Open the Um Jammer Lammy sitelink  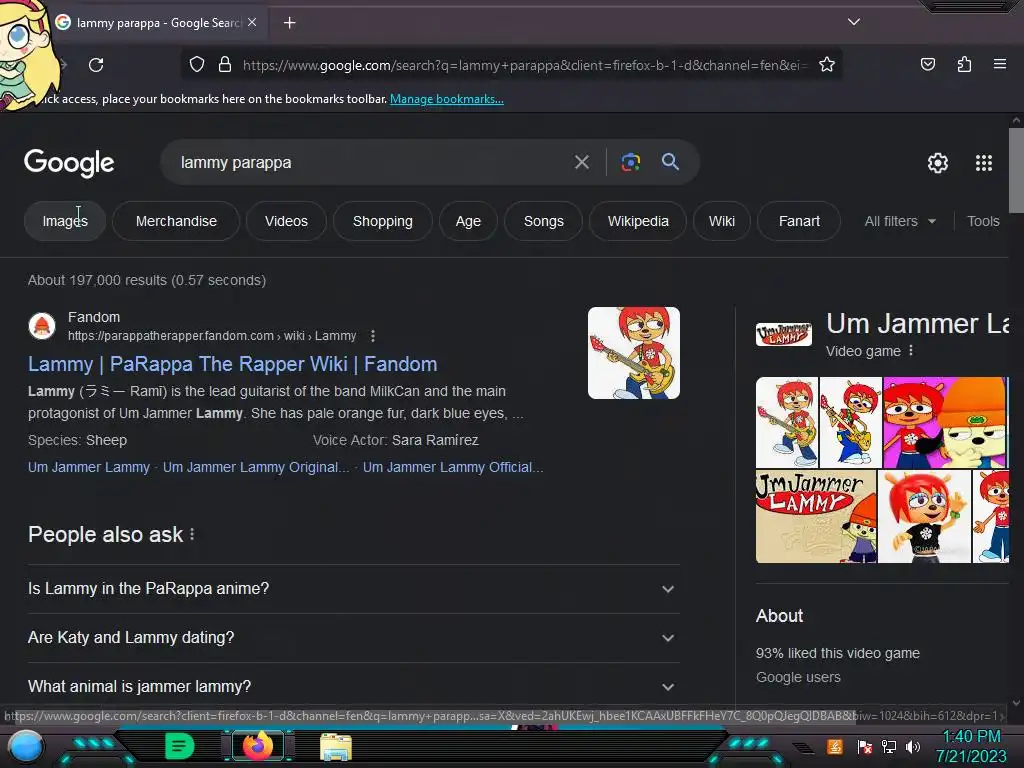click(89, 467)
